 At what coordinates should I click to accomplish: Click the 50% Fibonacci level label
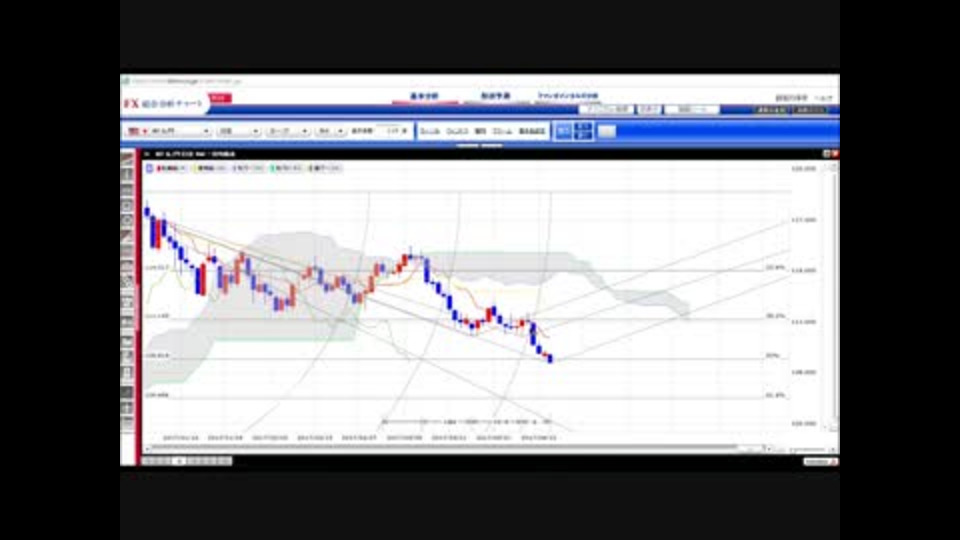(772, 355)
